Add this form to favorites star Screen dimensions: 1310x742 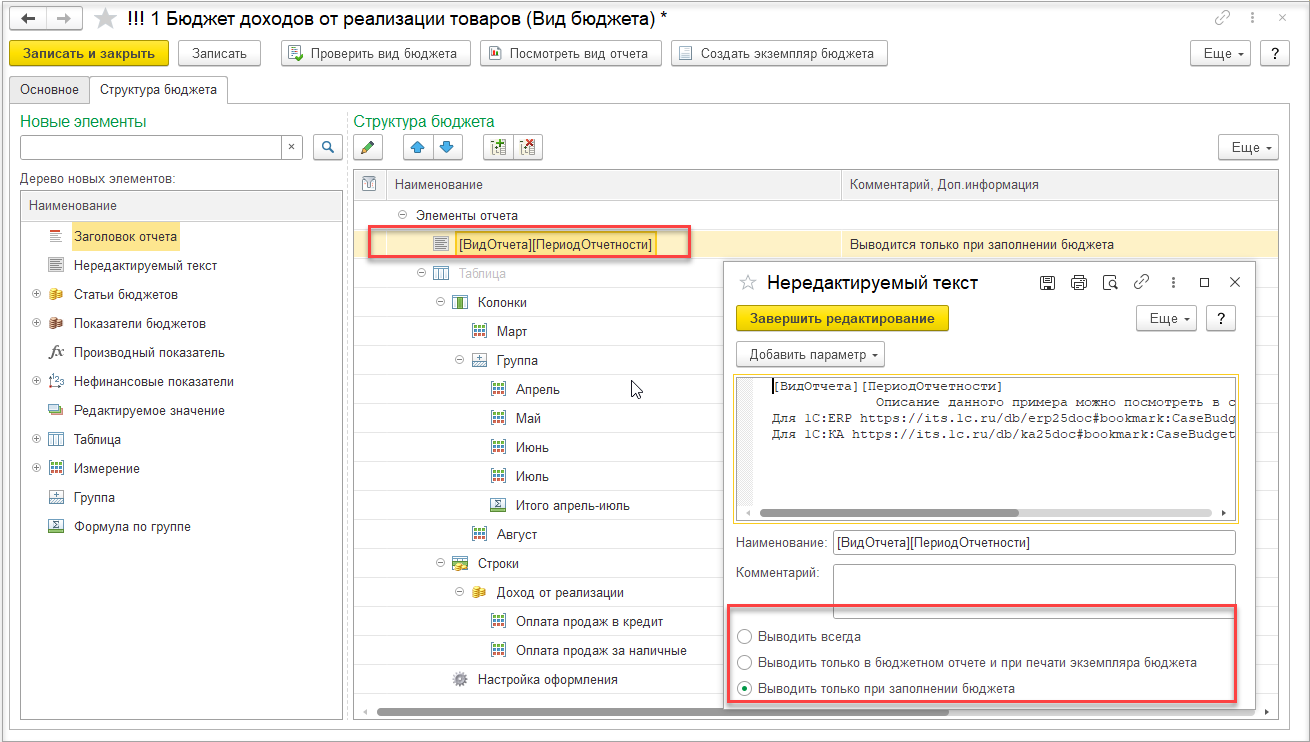[104, 19]
